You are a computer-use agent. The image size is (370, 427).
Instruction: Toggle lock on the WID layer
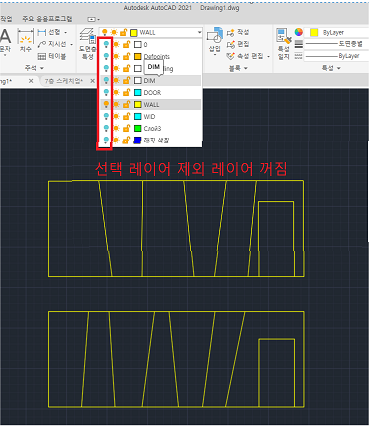[126, 116]
